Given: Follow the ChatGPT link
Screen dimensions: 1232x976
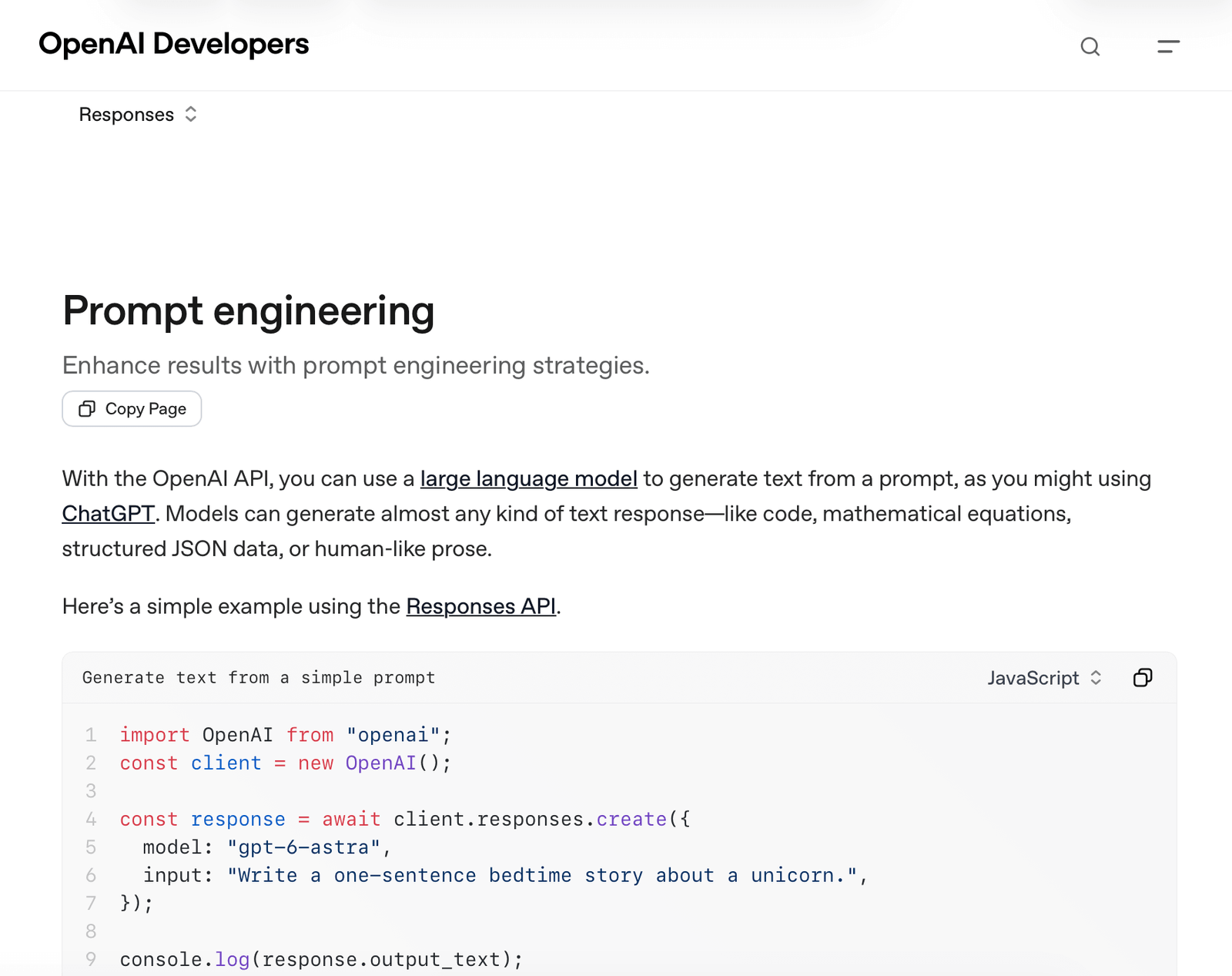Looking at the screenshot, I should (108, 514).
